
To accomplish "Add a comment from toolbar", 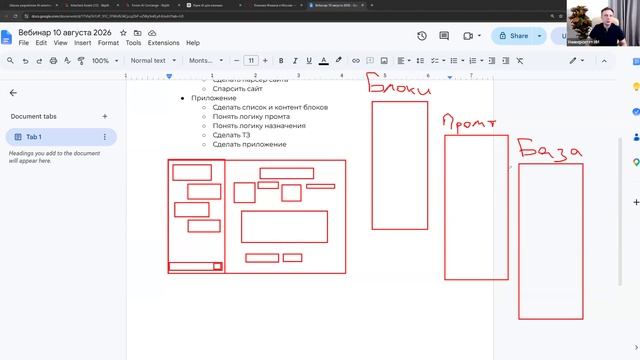I will (370, 61).
